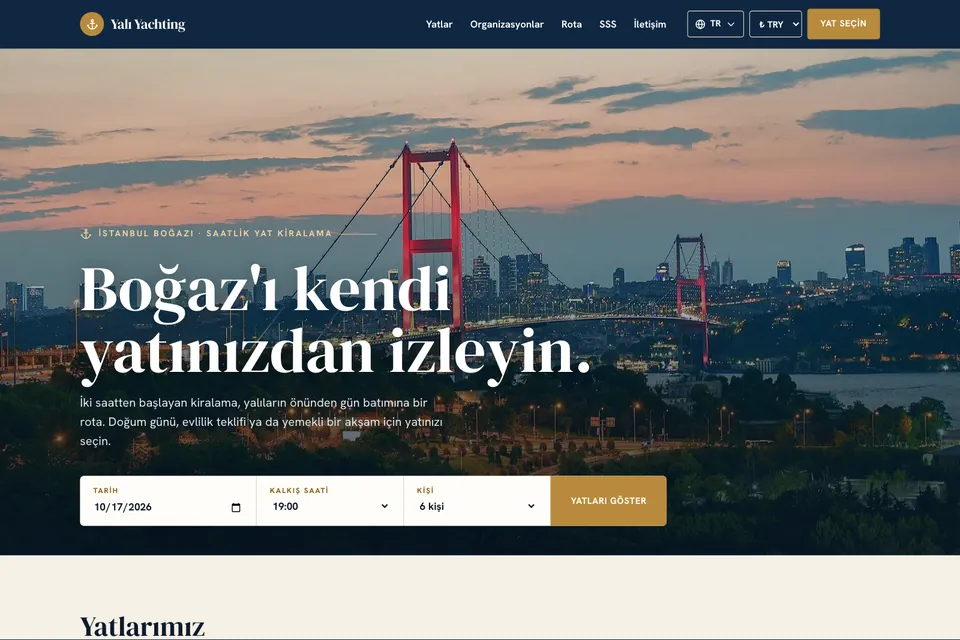
Task: Click the small anchor icon above headline
Action: tap(86, 233)
